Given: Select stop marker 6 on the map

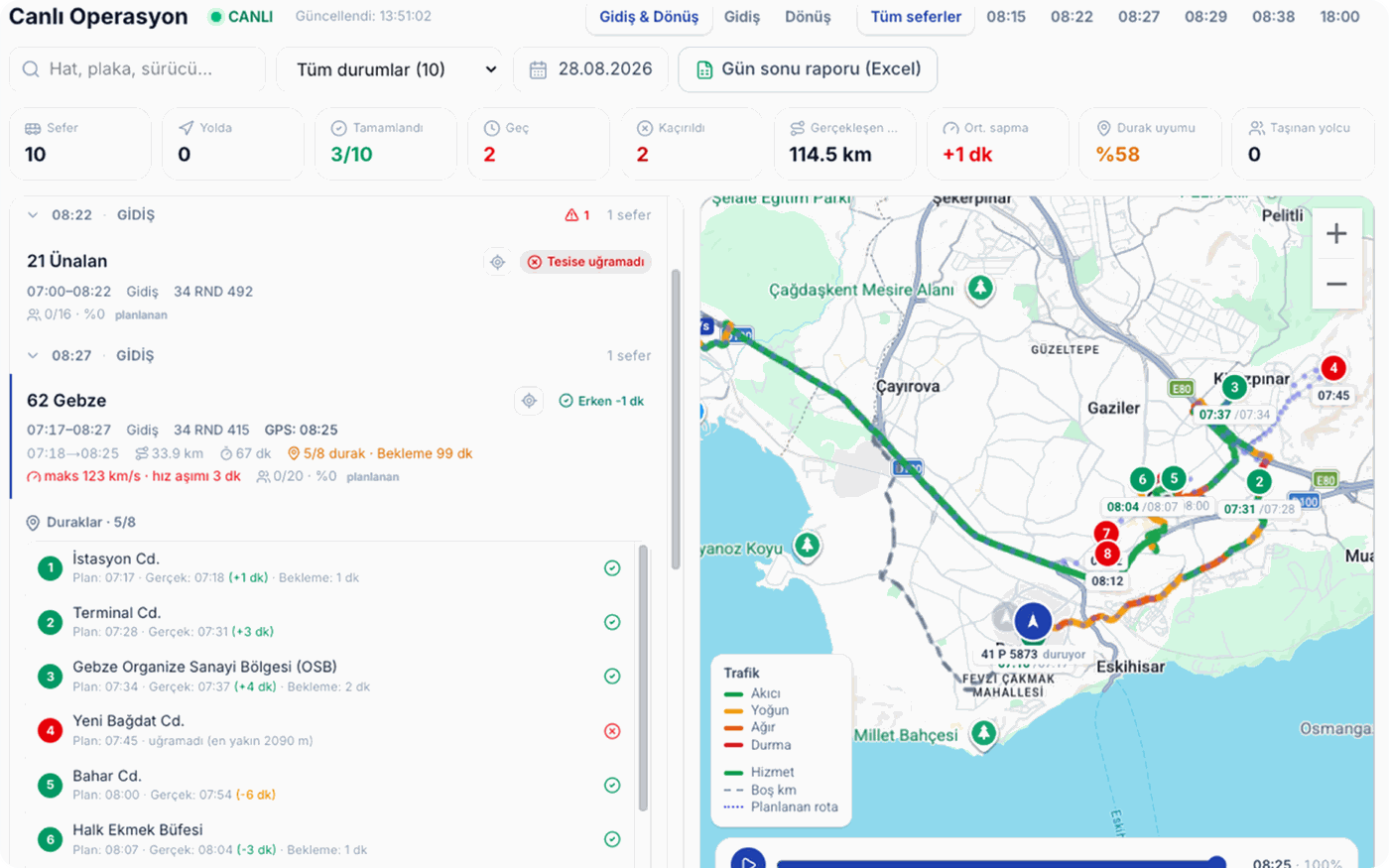Looking at the screenshot, I should point(1142,479).
